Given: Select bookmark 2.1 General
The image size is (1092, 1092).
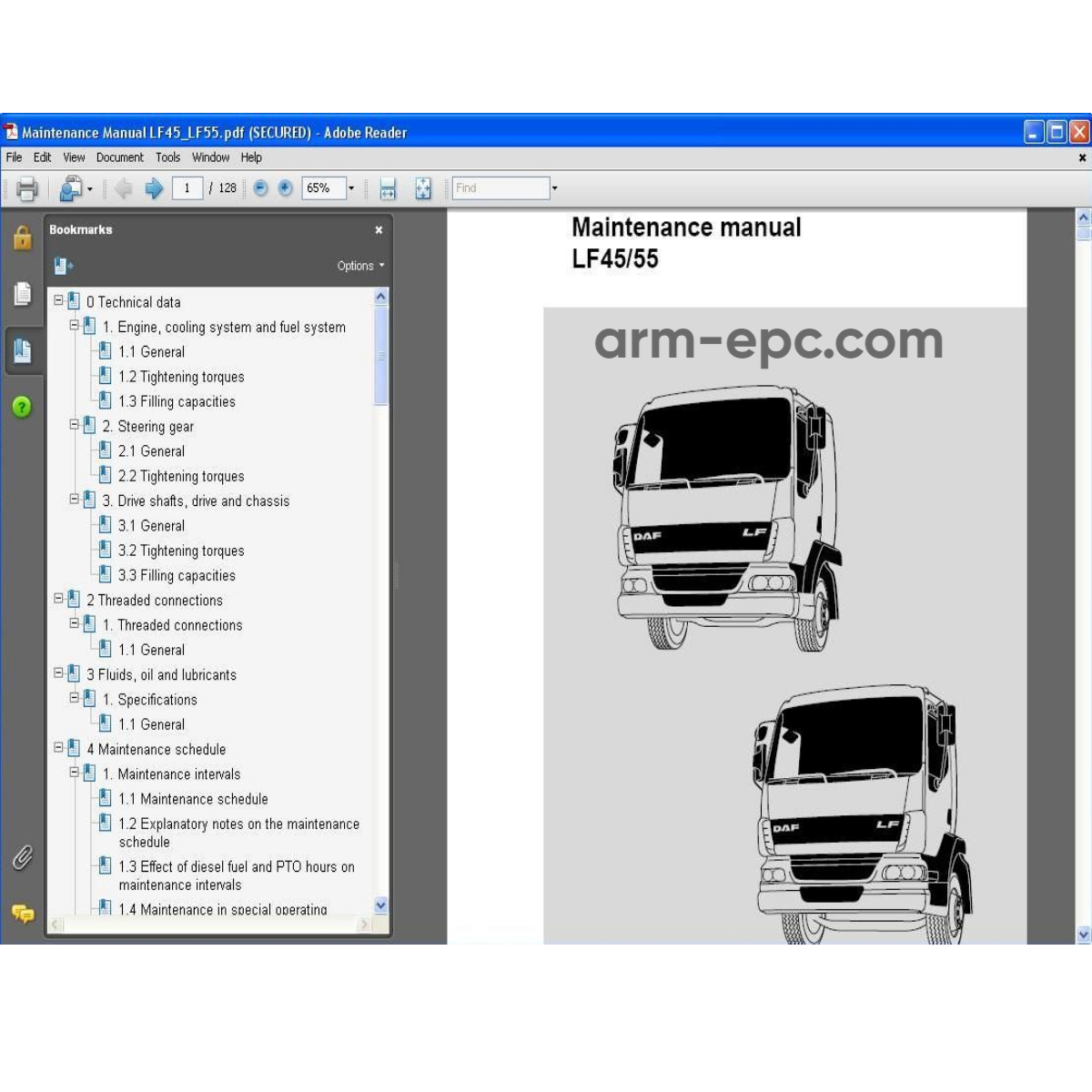Looking at the screenshot, I should click(x=151, y=451).
